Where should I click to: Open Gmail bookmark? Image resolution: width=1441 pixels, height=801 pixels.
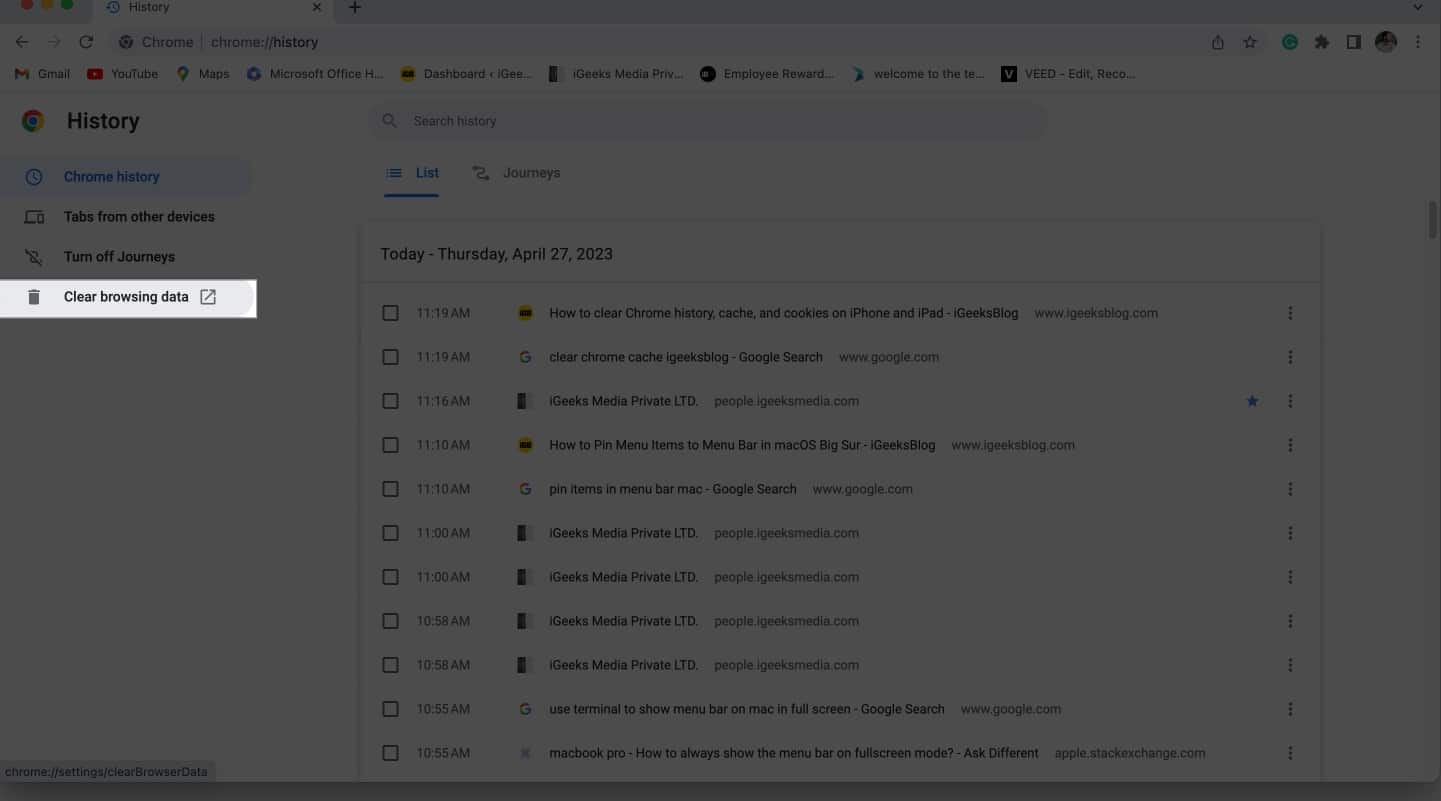pyautogui.click(x=42, y=74)
